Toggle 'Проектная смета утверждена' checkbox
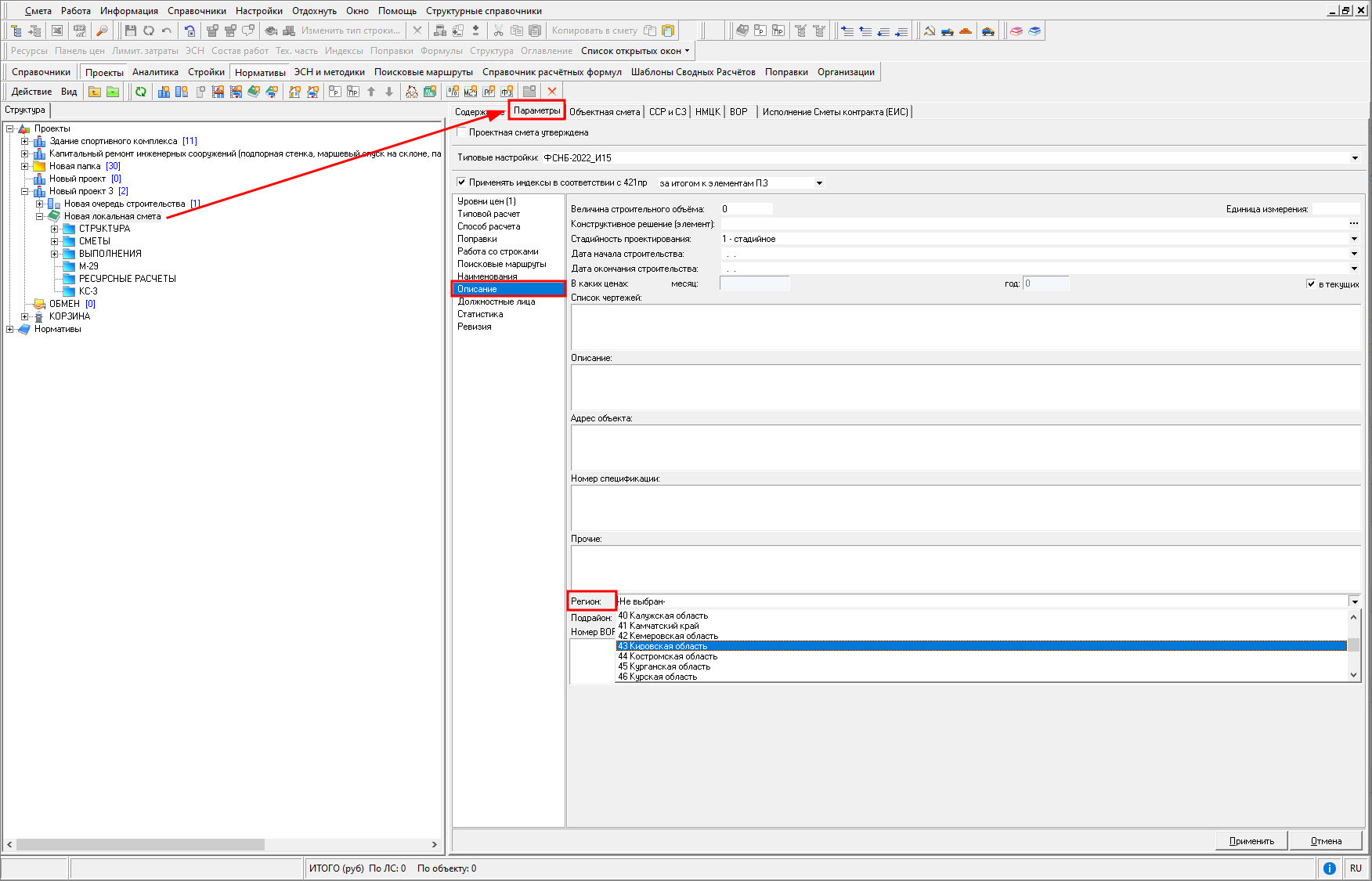Viewport: 1372px width, 881px height. [461, 132]
